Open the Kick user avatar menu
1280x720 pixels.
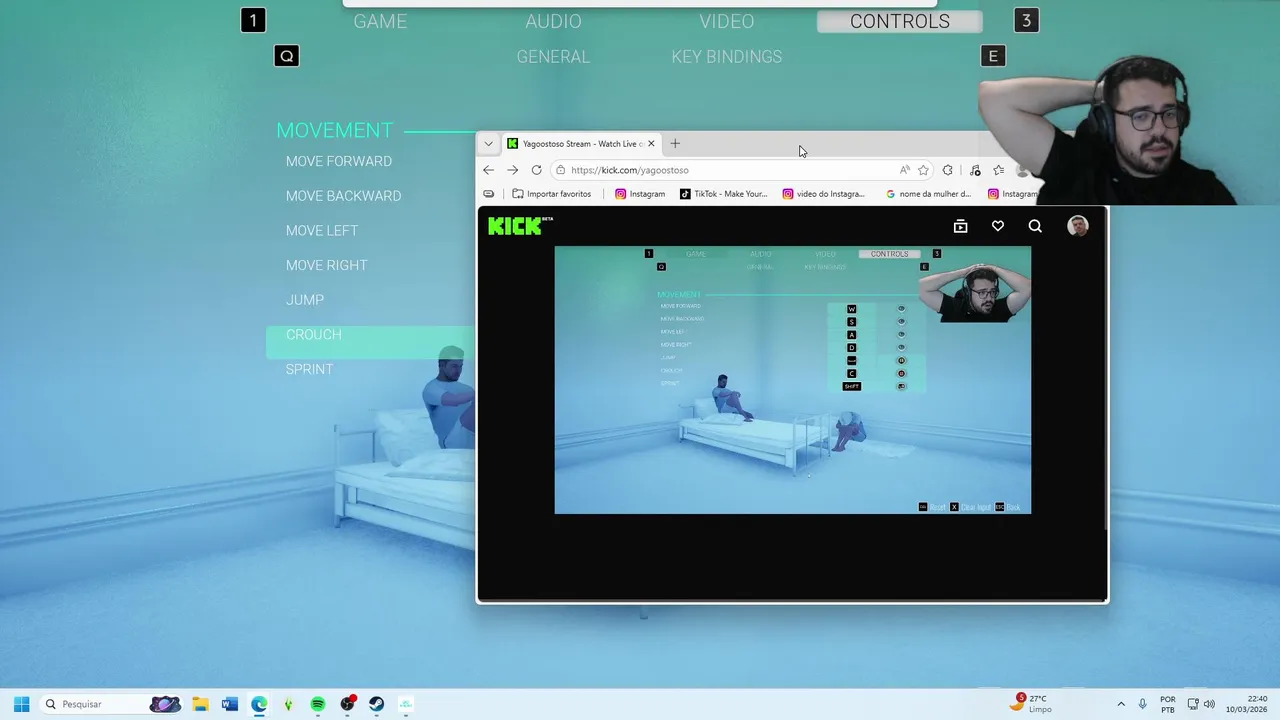[1078, 226]
